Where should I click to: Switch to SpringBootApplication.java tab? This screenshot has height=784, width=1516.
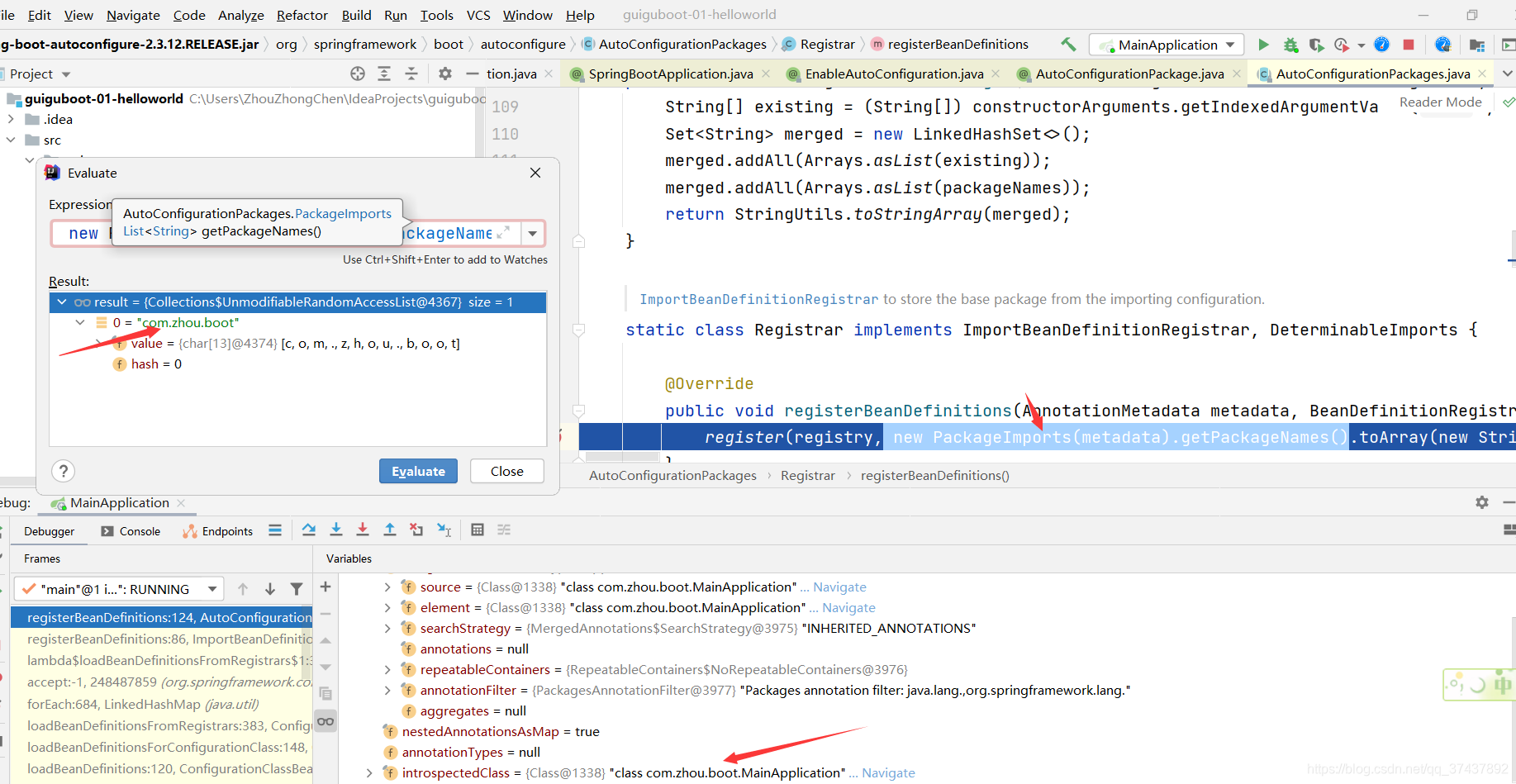[670, 74]
